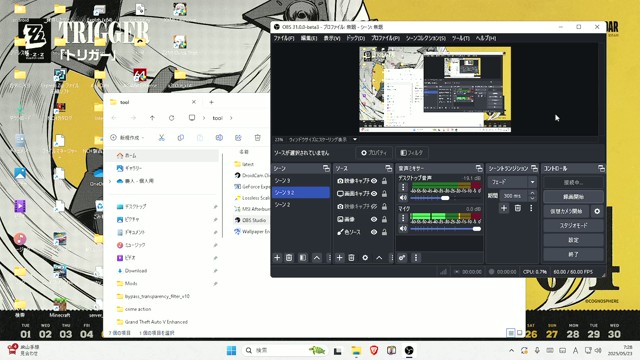
Task: Open マイク channel options menu
Action: tap(403, 218)
